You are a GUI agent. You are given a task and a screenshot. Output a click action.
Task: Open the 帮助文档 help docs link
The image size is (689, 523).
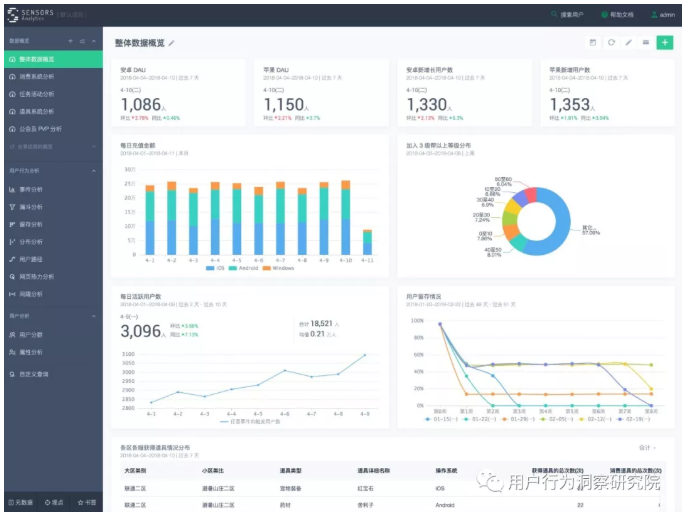click(618, 15)
